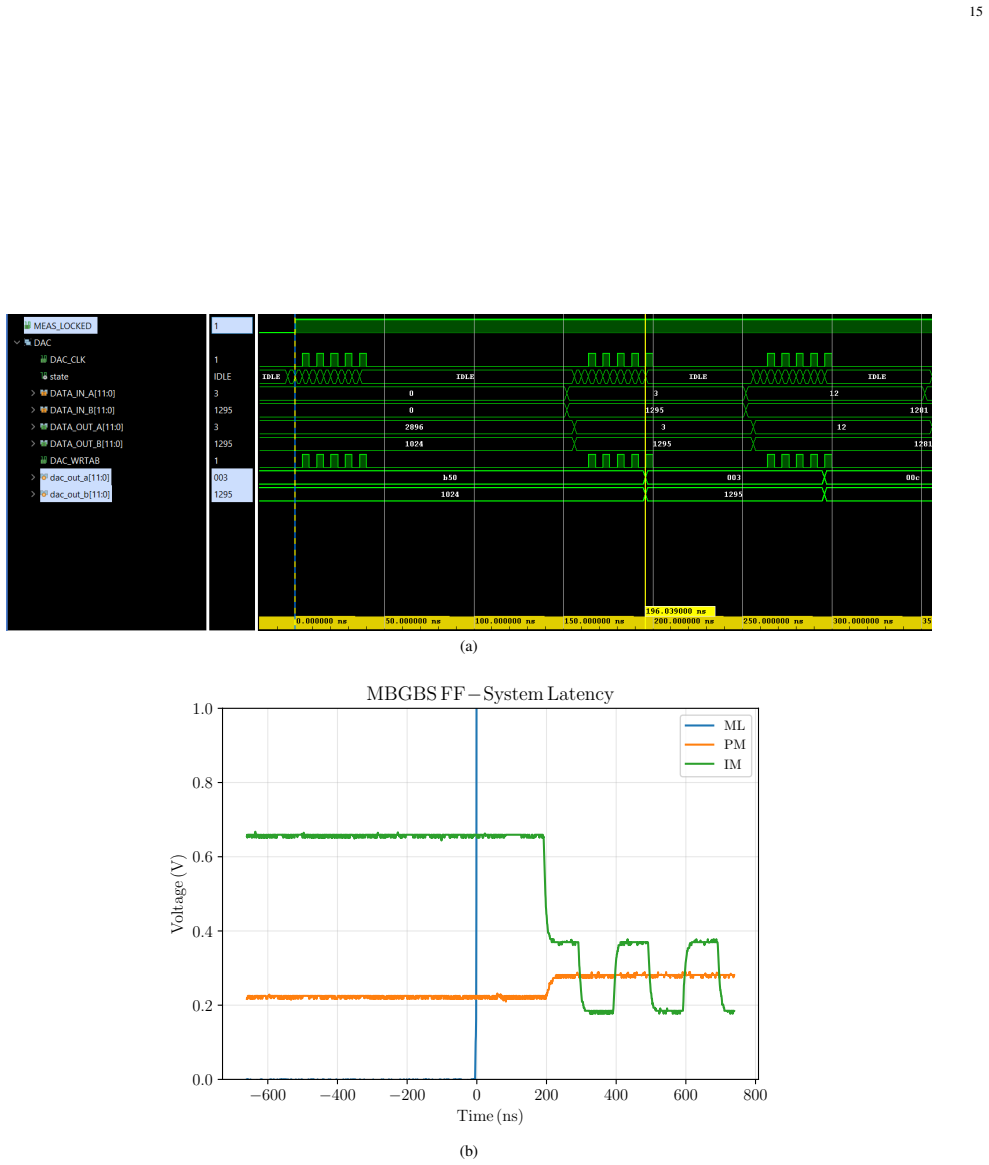Expand the dac_out_b[11:0] bus
The image size is (989, 1165).
tap(33, 494)
